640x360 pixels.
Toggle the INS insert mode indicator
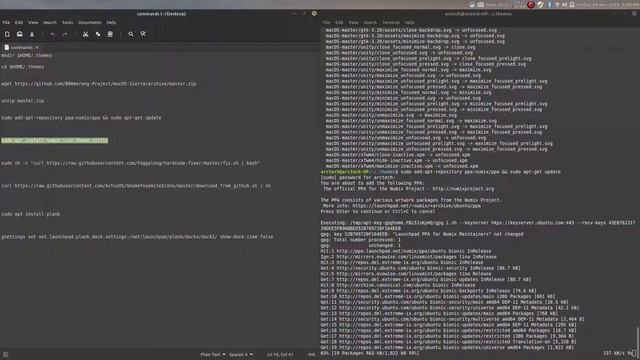click(x=311, y=354)
